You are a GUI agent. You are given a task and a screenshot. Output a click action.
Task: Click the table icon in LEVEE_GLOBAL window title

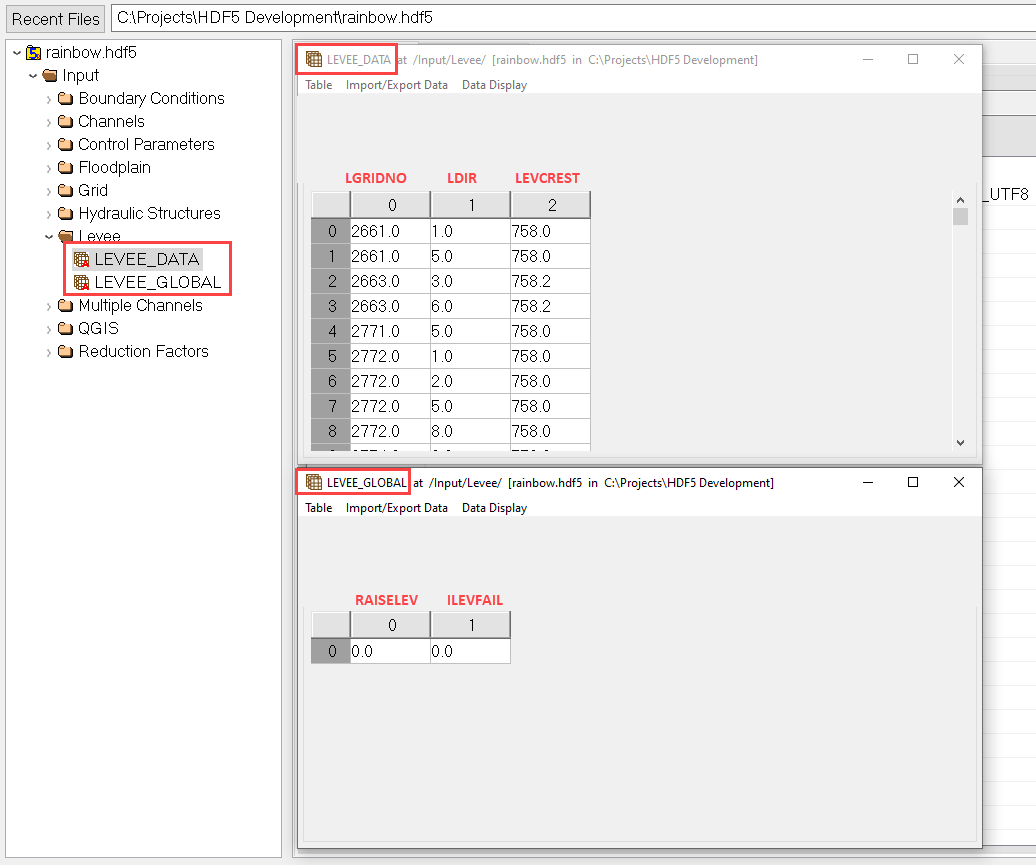(x=314, y=483)
